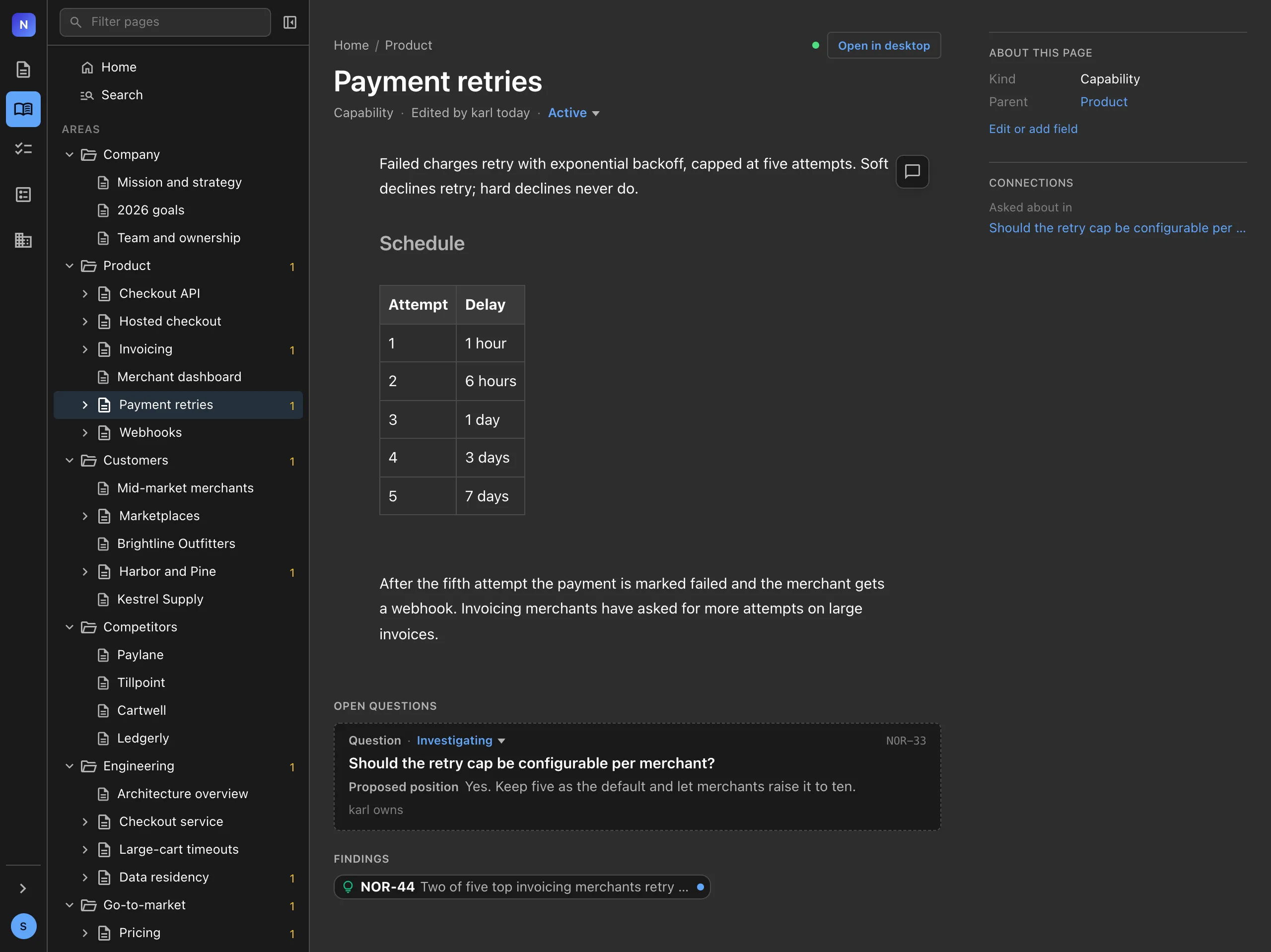Expand the Data residency chevron
Viewport: 1271px width, 952px height.
[85, 877]
